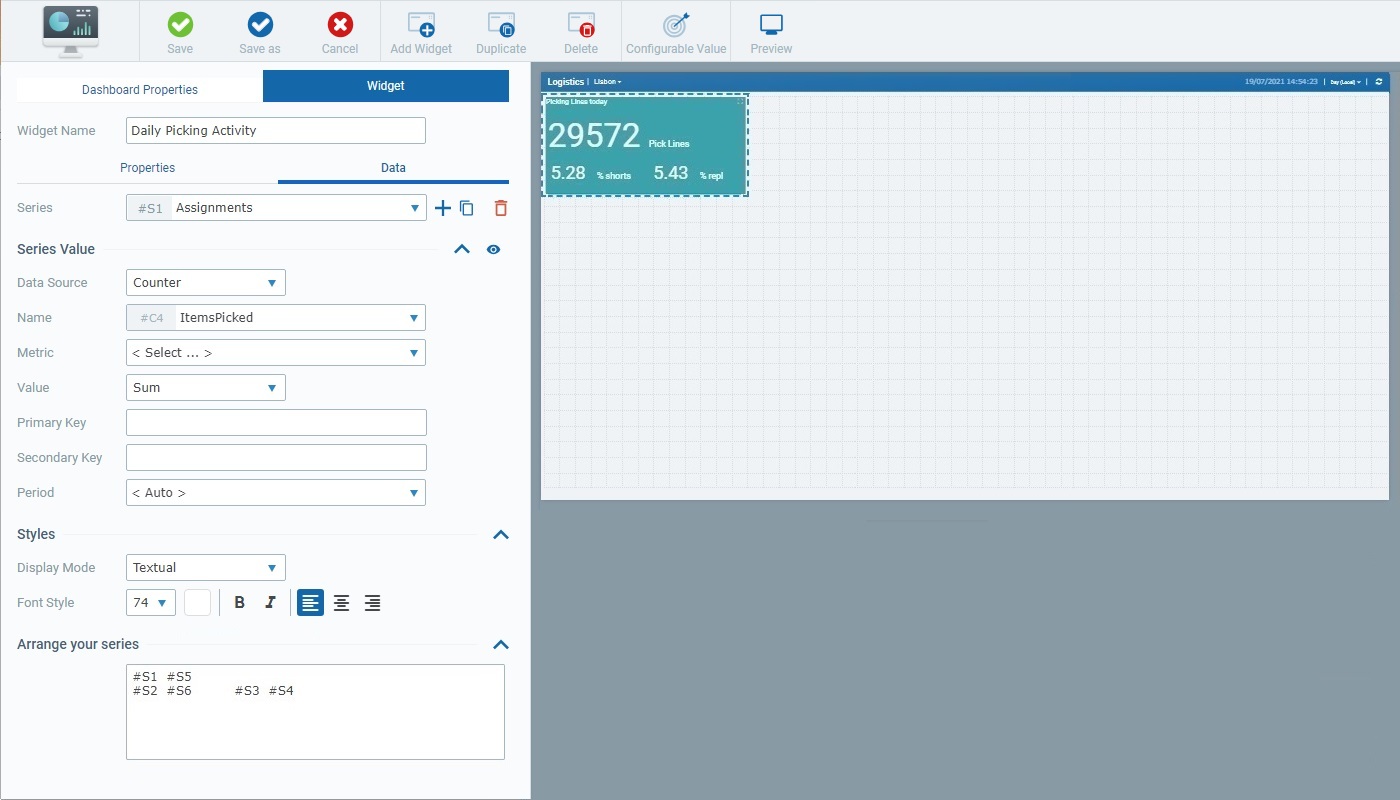
Task: Open the Preview monitor icon
Action: click(x=771, y=26)
